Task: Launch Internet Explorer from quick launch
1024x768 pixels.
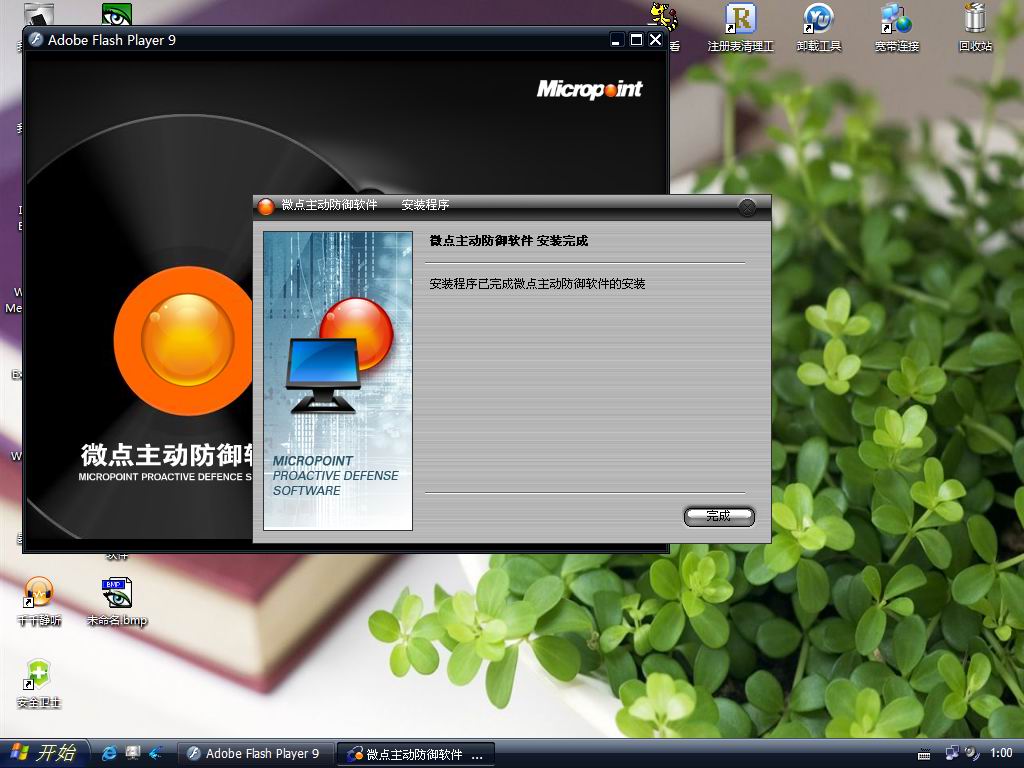Action: tap(109, 753)
